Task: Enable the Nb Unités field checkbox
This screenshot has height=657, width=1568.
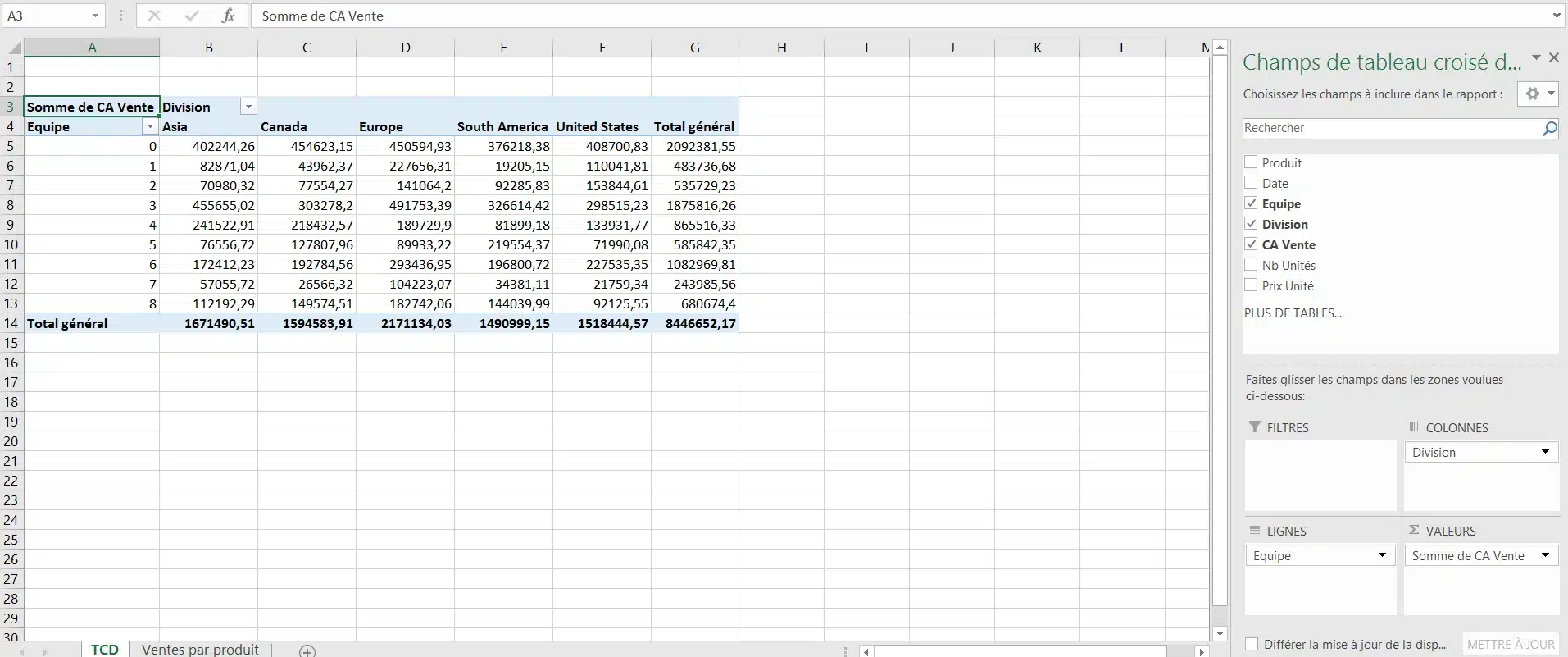Action: click(x=1251, y=265)
